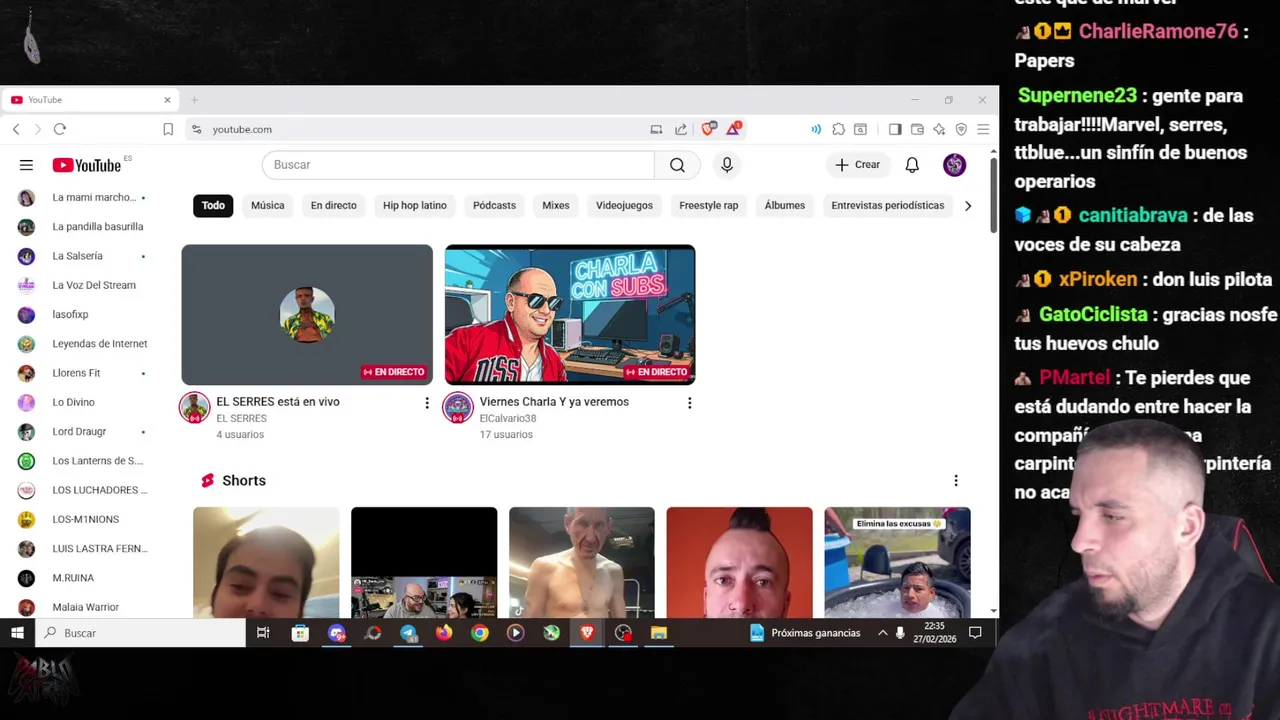This screenshot has width=1280, height=720.
Task: Open Shorts section three-dot menu
Action: point(956,481)
